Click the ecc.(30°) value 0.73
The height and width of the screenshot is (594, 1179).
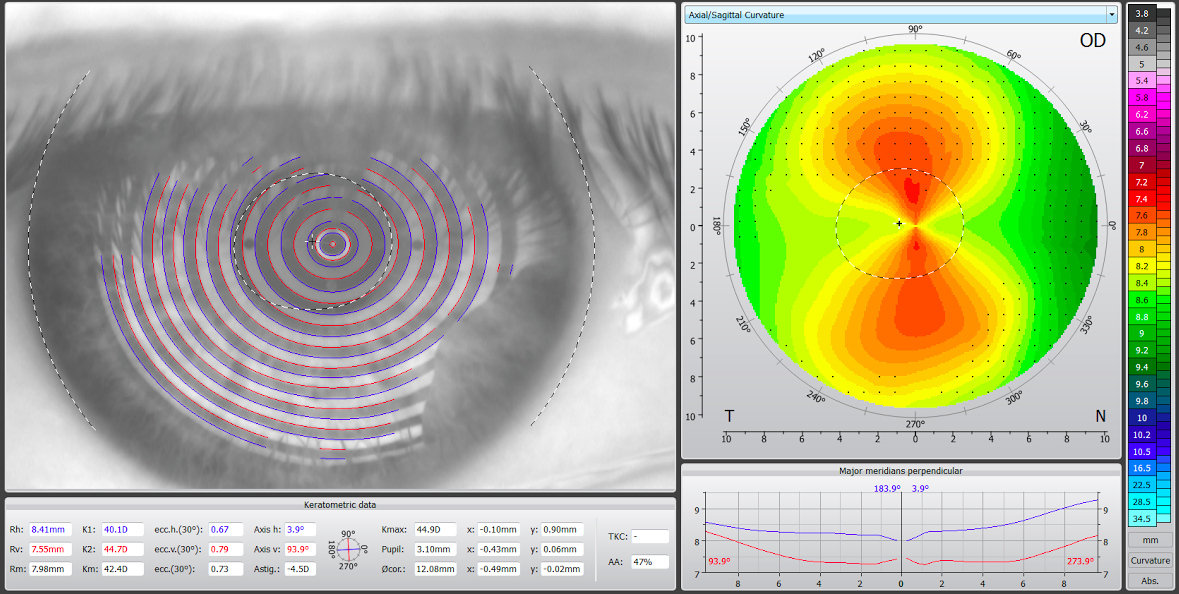pyautogui.click(x=225, y=569)
